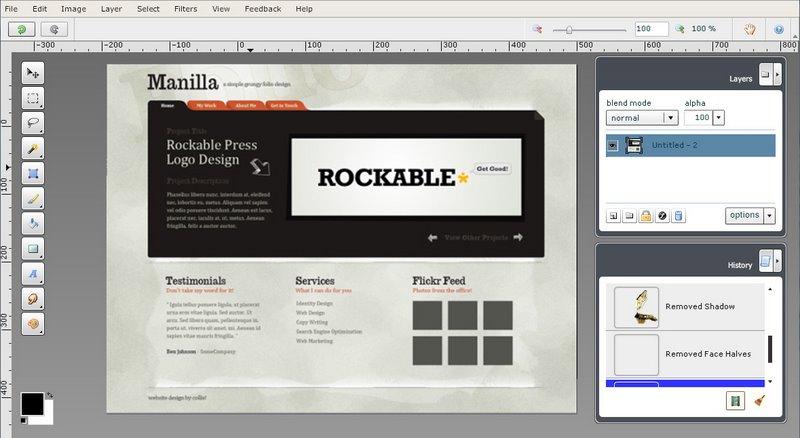Select the Text tool
This screenshot has width=800, height=438.
pyautogui.click(x=33, y=274)
